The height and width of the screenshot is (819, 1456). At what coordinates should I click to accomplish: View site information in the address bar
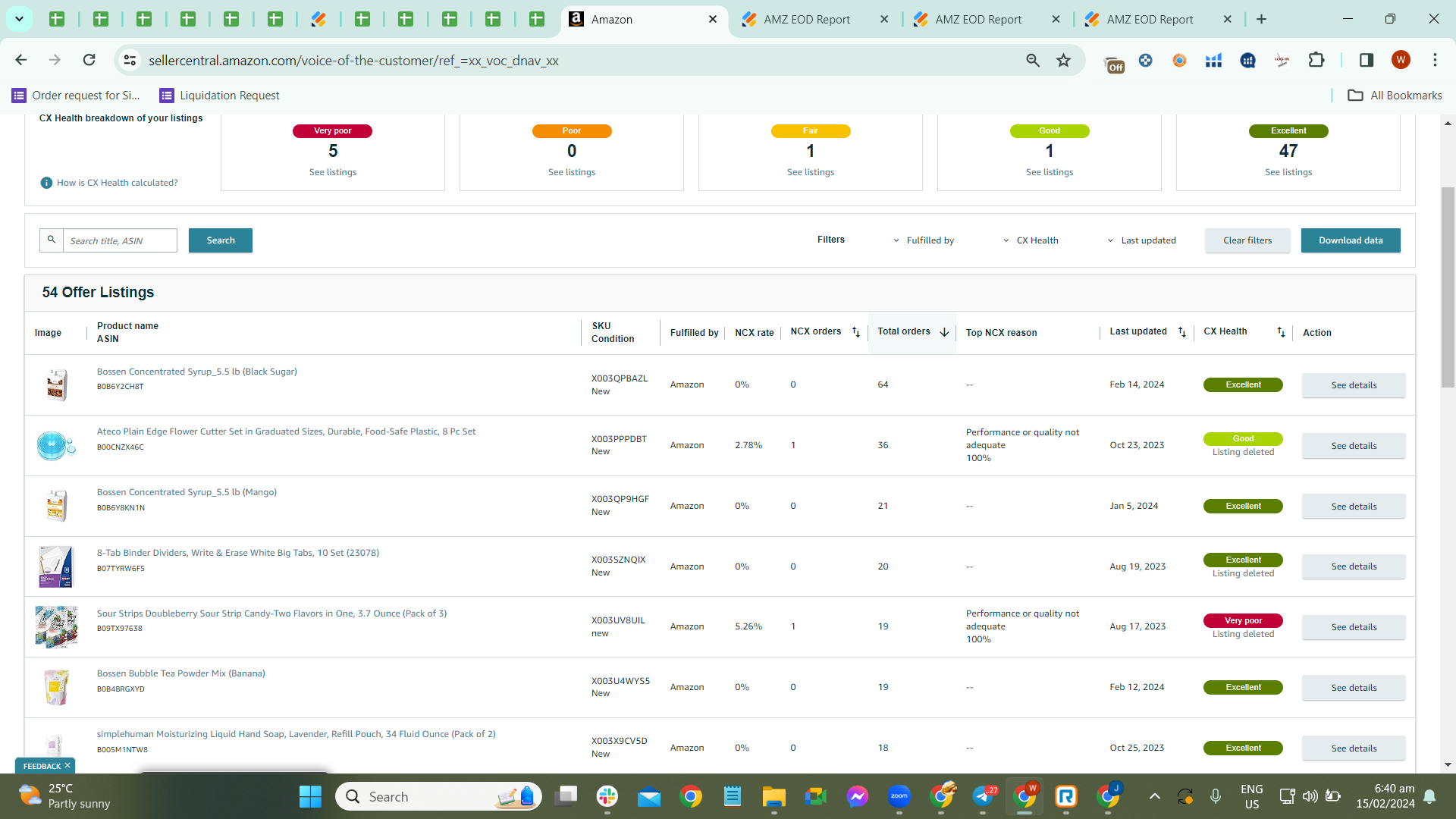click(130, 60)
